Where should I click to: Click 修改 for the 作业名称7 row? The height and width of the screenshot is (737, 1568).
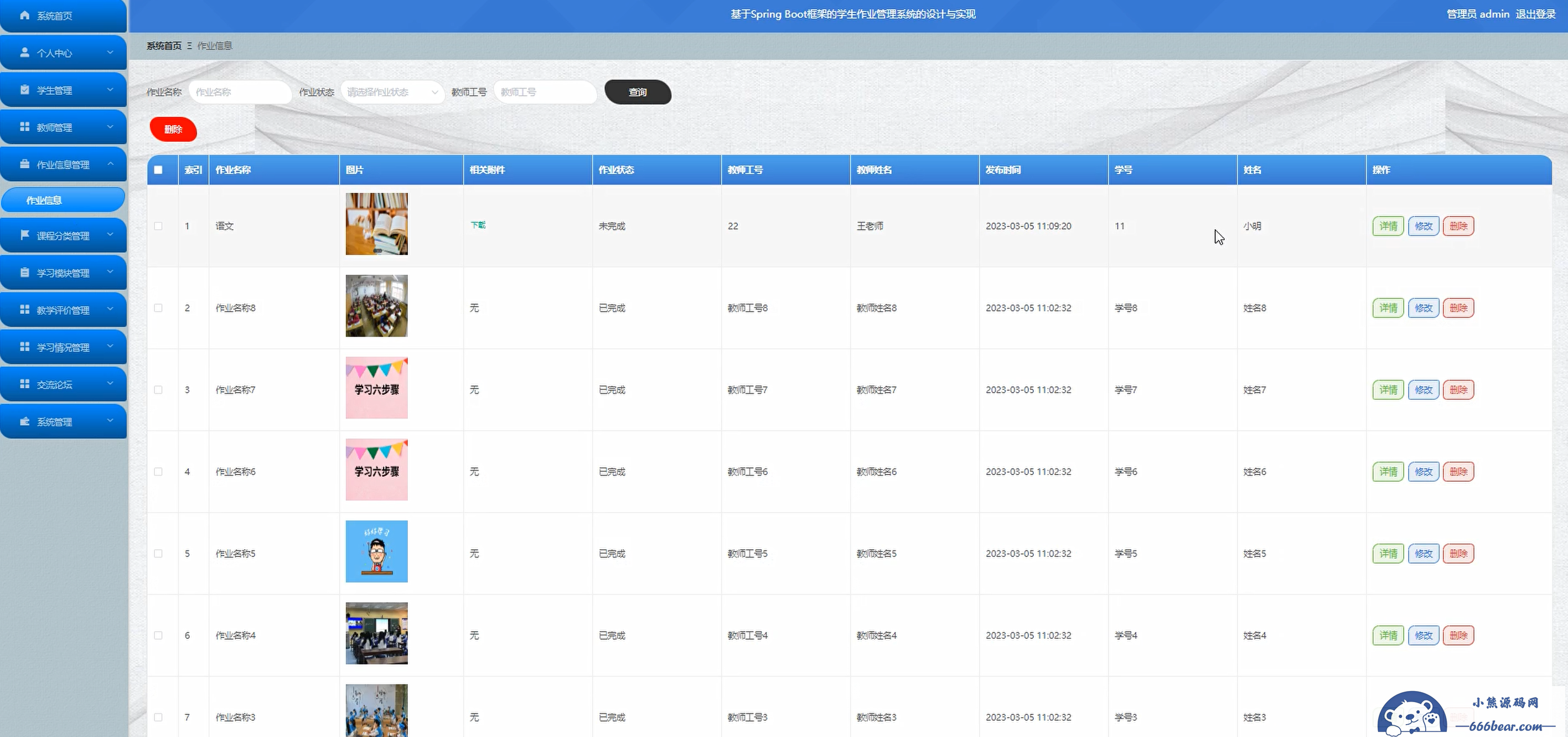[x=1423, y=390]
